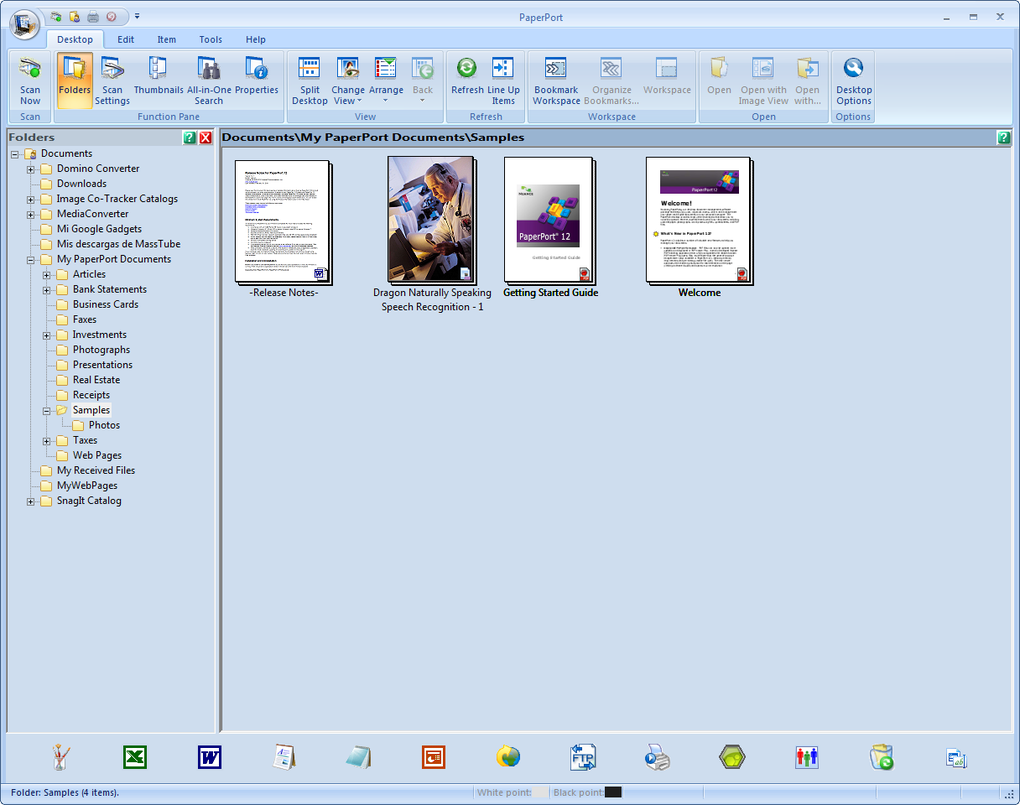
Task: Close the Folders pane
Action: click(206, 137)
